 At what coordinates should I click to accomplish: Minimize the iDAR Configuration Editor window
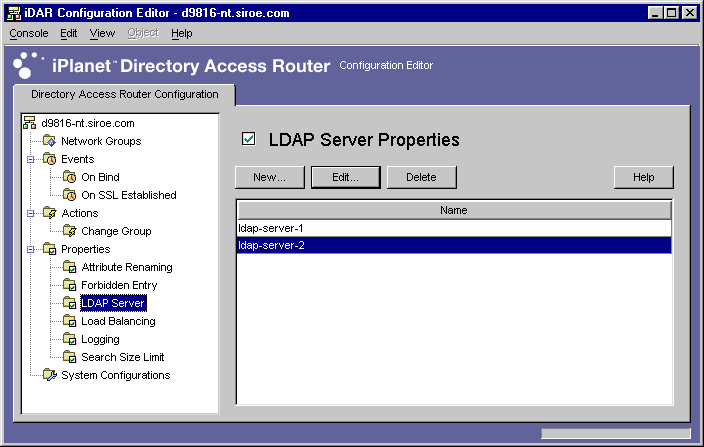coord(656,13)
